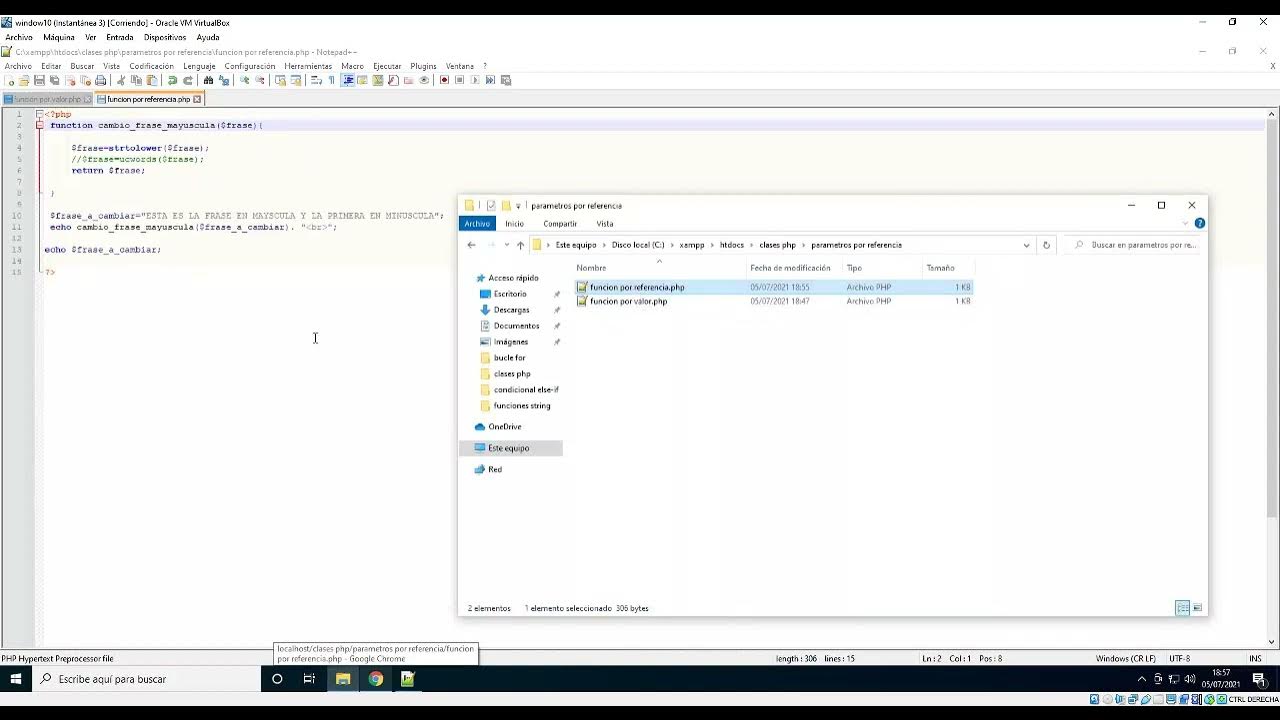Collapse the function fold marker on line 2

[x=40, y=125]
